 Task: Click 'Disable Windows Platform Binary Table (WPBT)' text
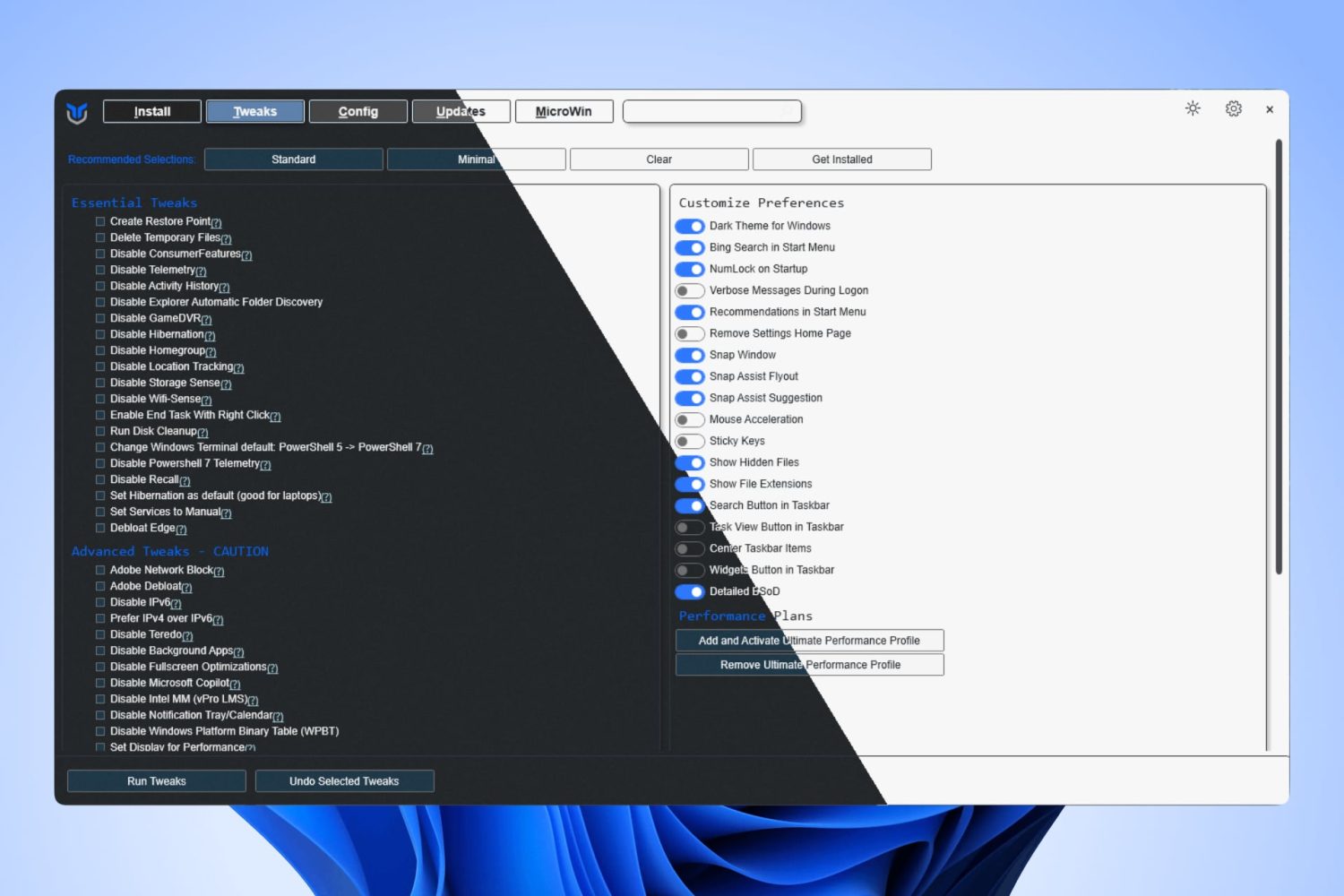tap(224, 731)
